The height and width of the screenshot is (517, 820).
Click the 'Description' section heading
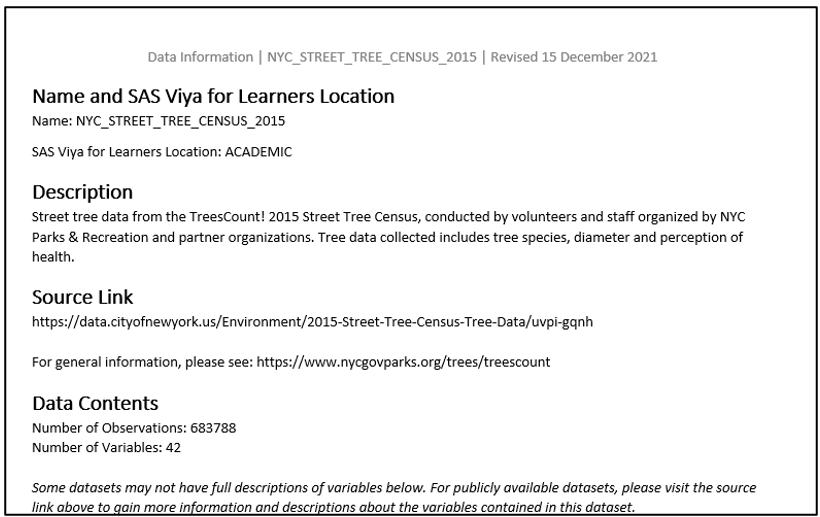pyautogui.click(x=83, y=191)
